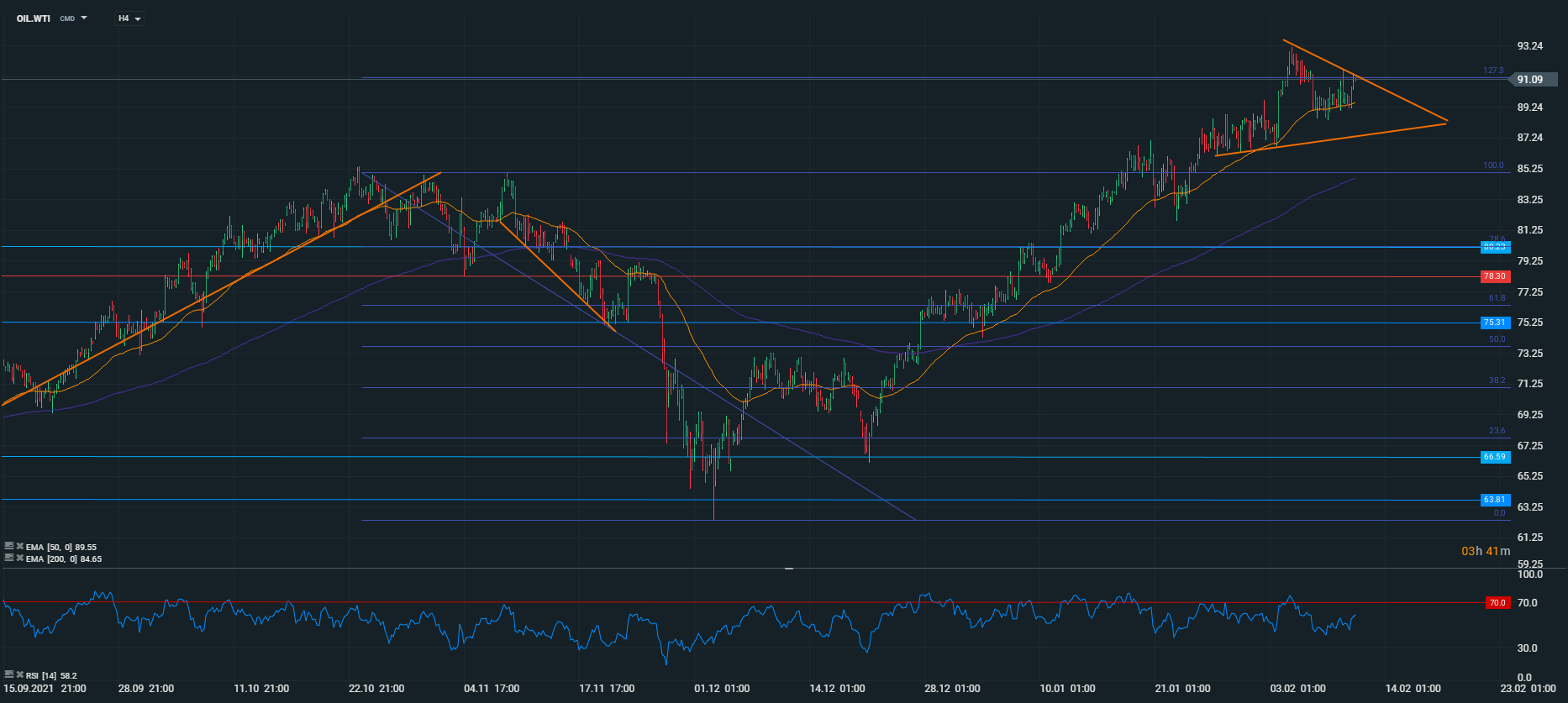1568x703 pixels.
Task: Click the 61.25 price axis value
Action: 1529,538
